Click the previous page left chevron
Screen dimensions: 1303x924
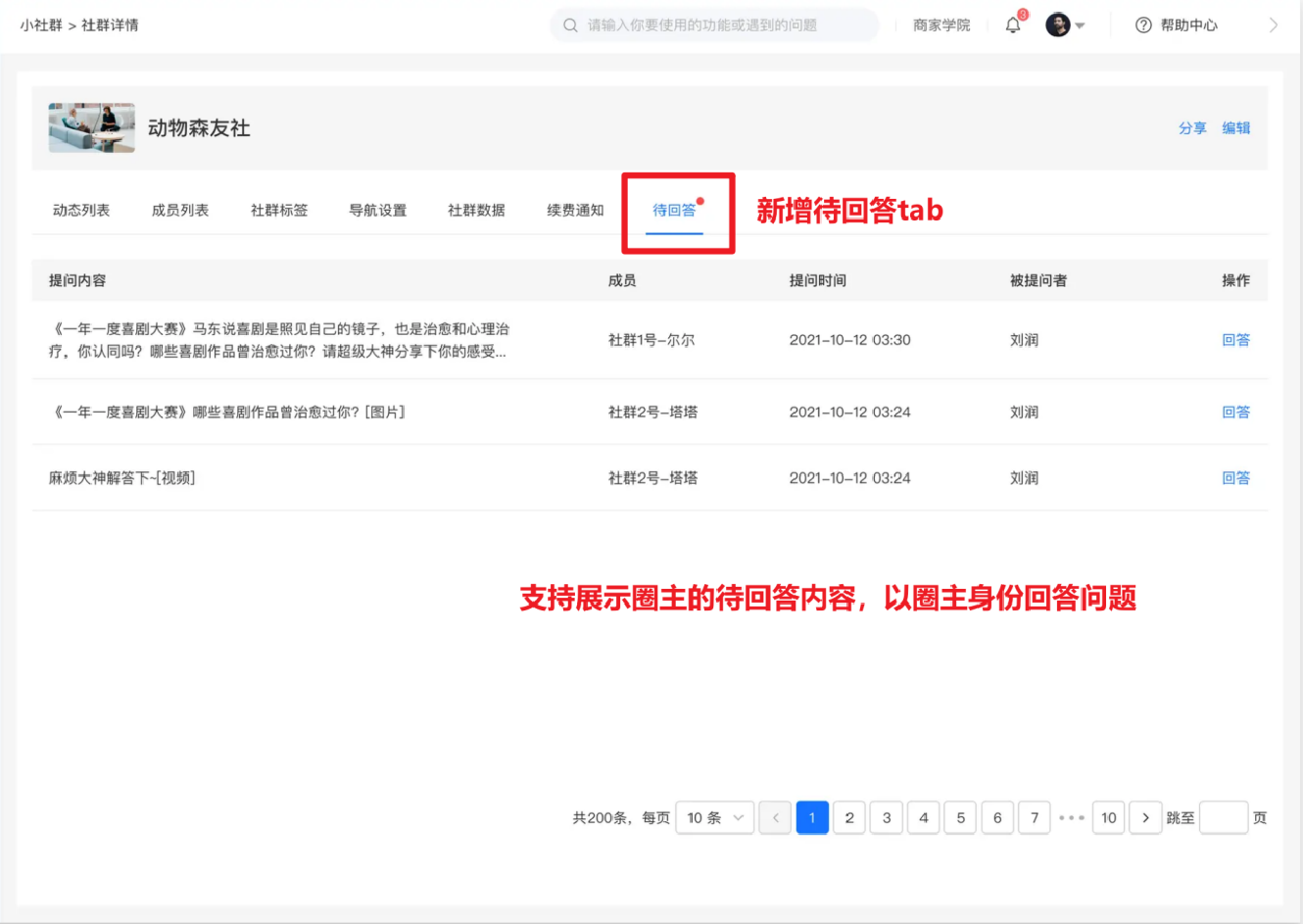775,817
